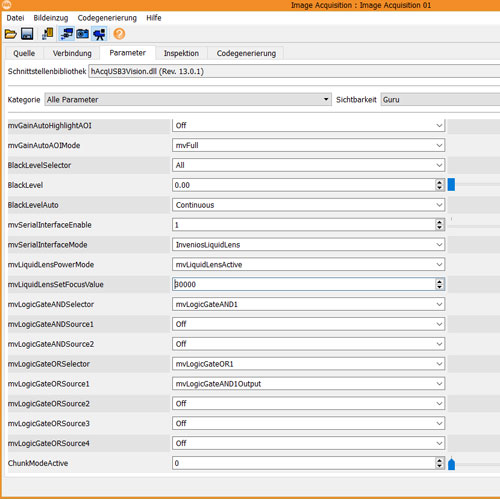Expand the mvLogicGateANDSource1 dropdown

(x=309, y=324)
